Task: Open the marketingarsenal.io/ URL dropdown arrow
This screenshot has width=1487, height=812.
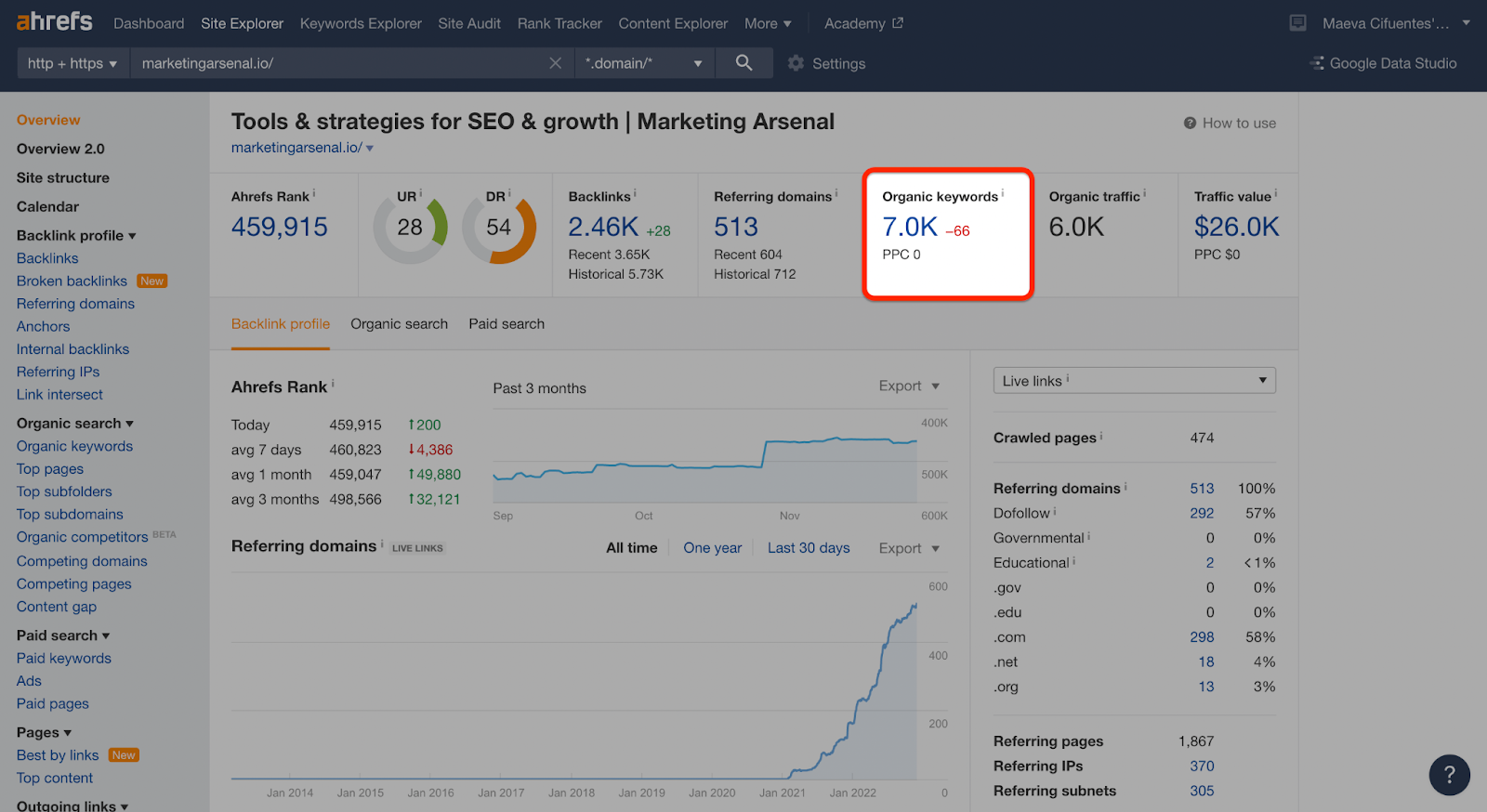Action: (370, 149)
